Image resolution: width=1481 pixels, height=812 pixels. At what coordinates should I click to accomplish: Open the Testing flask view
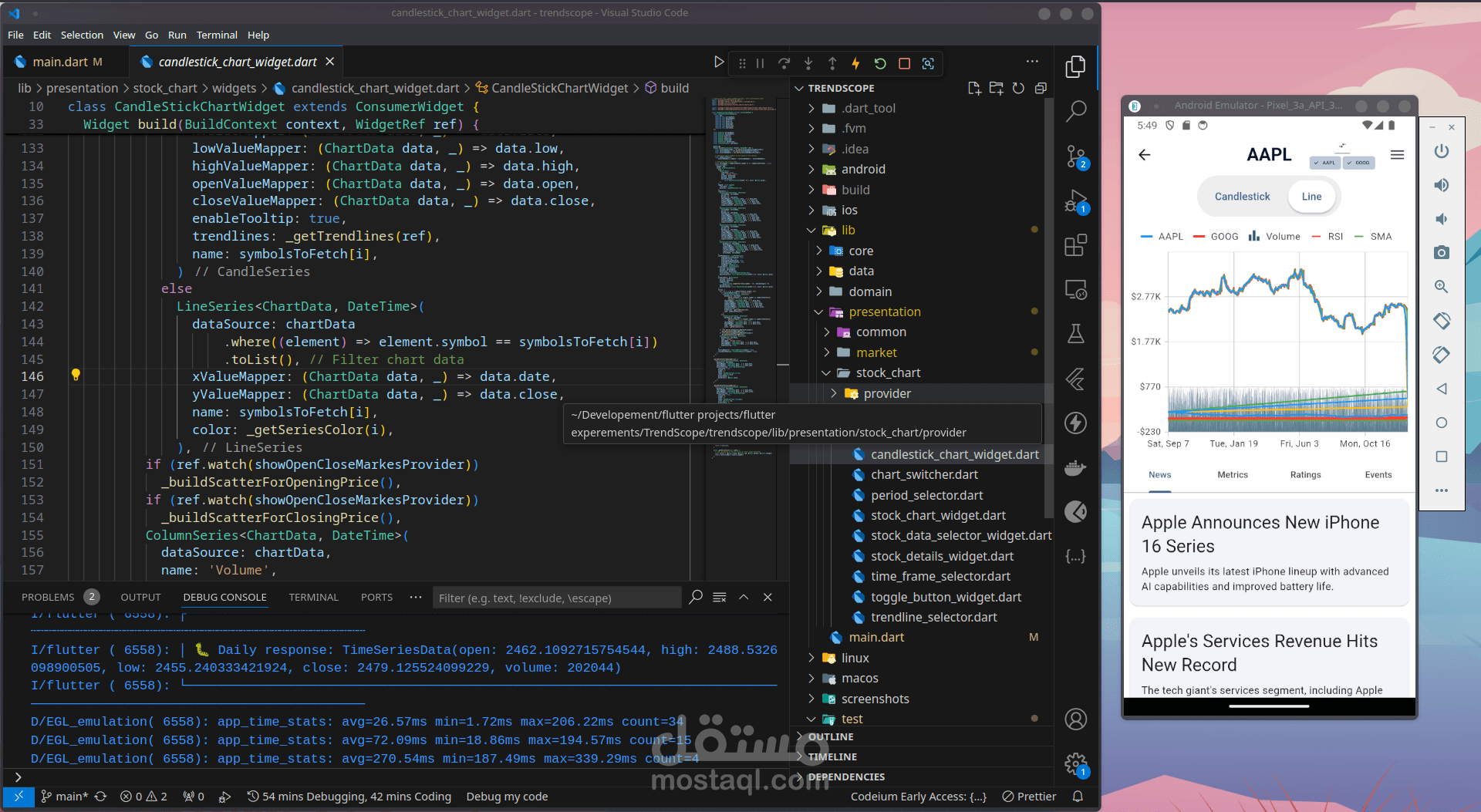[x=1075, y=333]
